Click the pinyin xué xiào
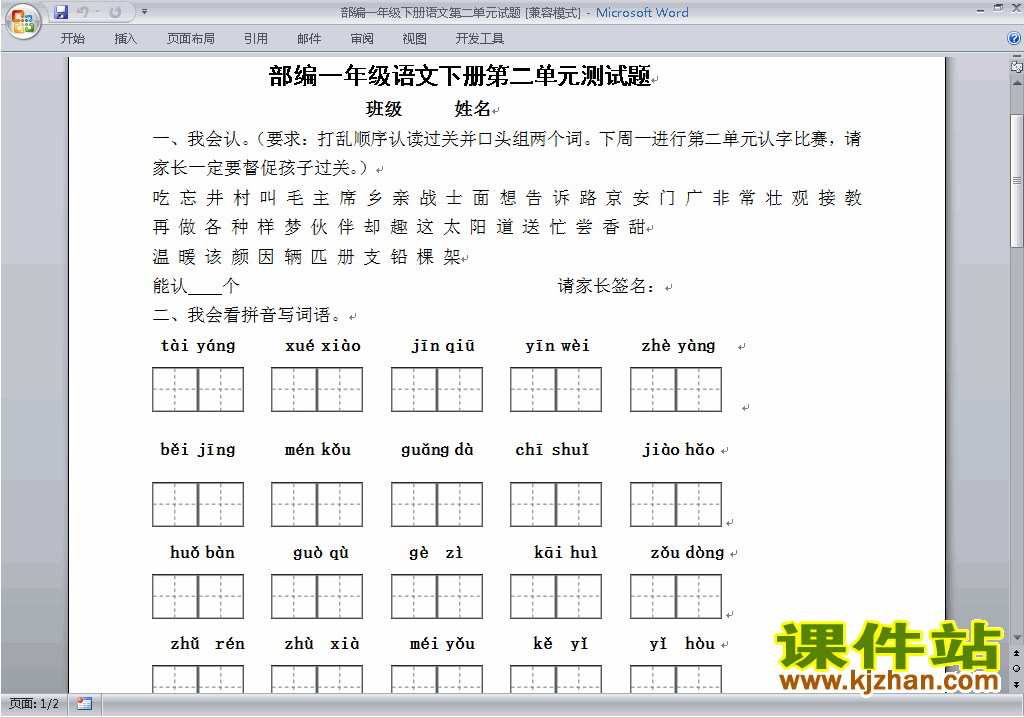Viewport: 1024px width, 718px height. (323, 346)
